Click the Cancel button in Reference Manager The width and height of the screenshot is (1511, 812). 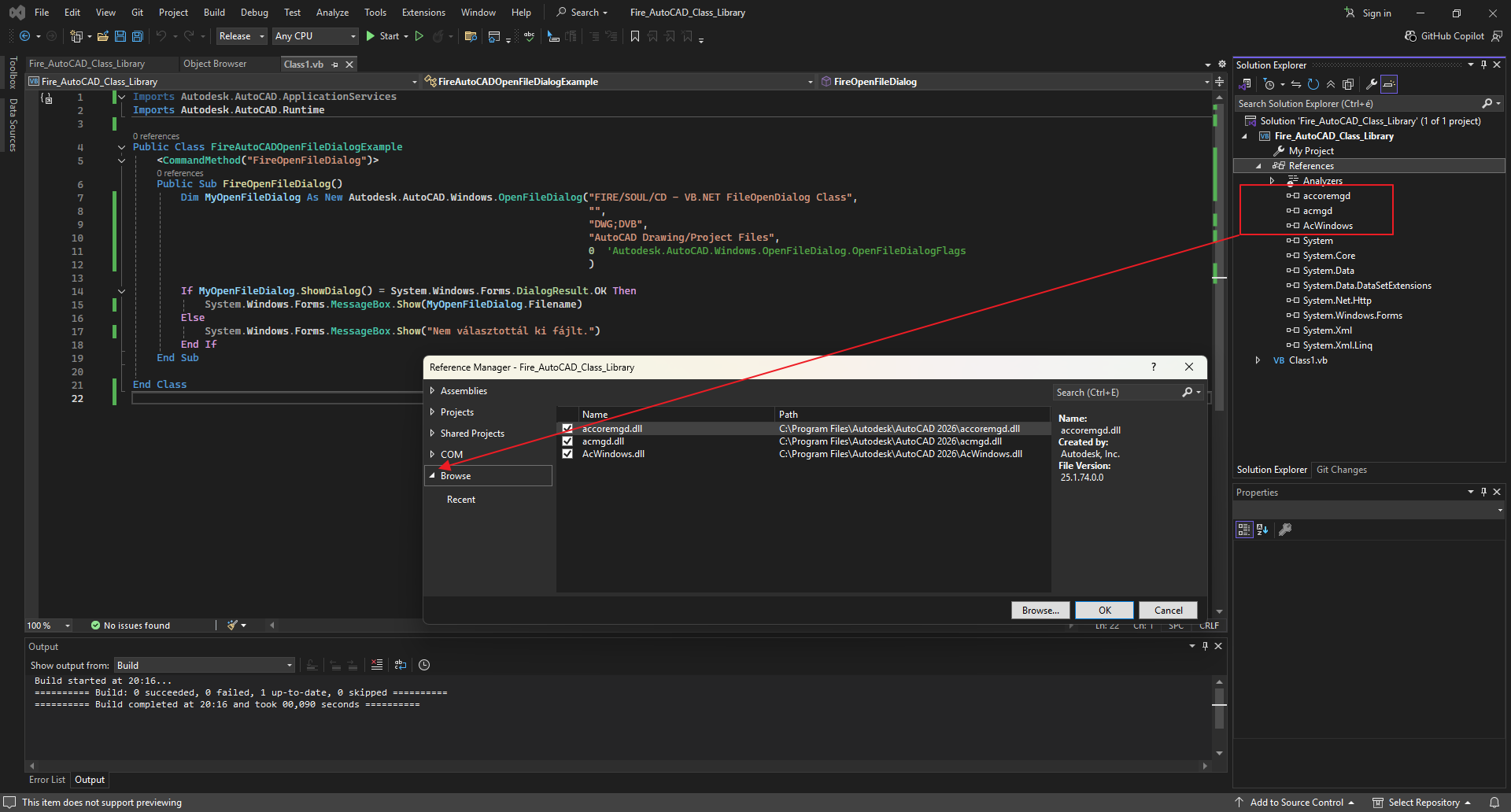(1168, 611)
